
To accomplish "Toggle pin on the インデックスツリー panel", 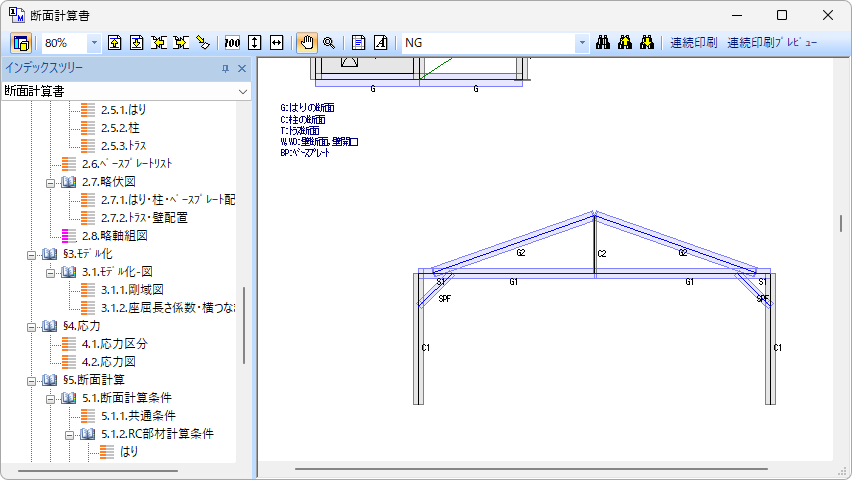I will (225, 68).
